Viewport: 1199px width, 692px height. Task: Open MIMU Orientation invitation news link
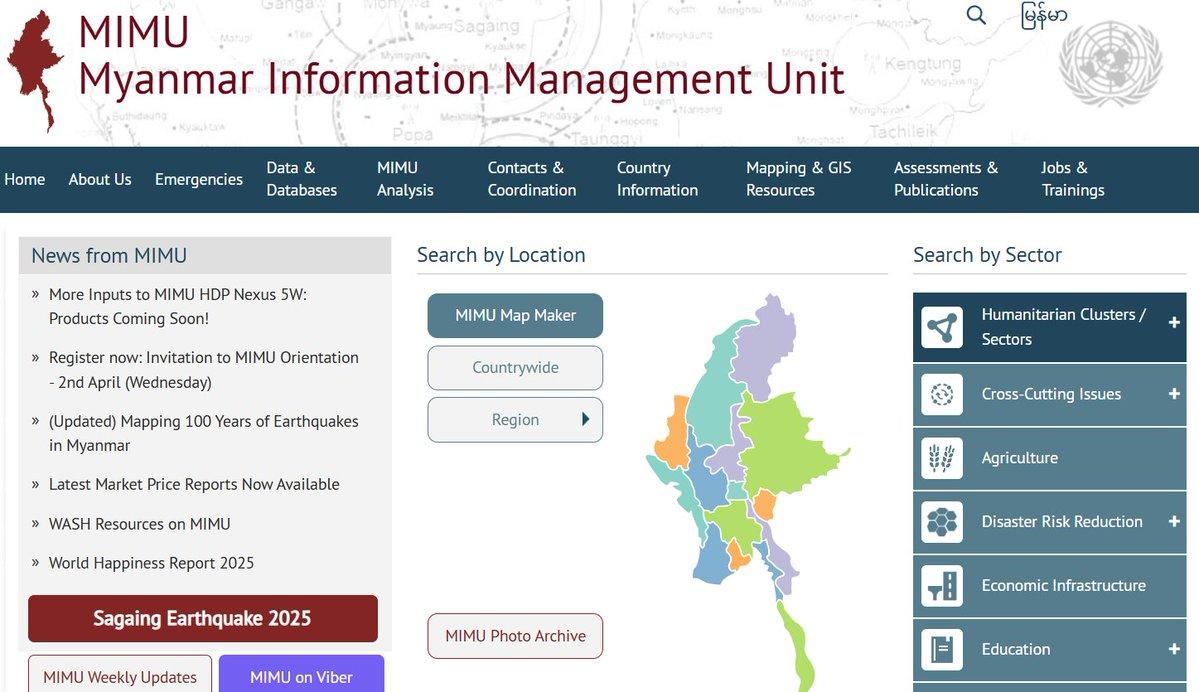(x=203, y=370)
